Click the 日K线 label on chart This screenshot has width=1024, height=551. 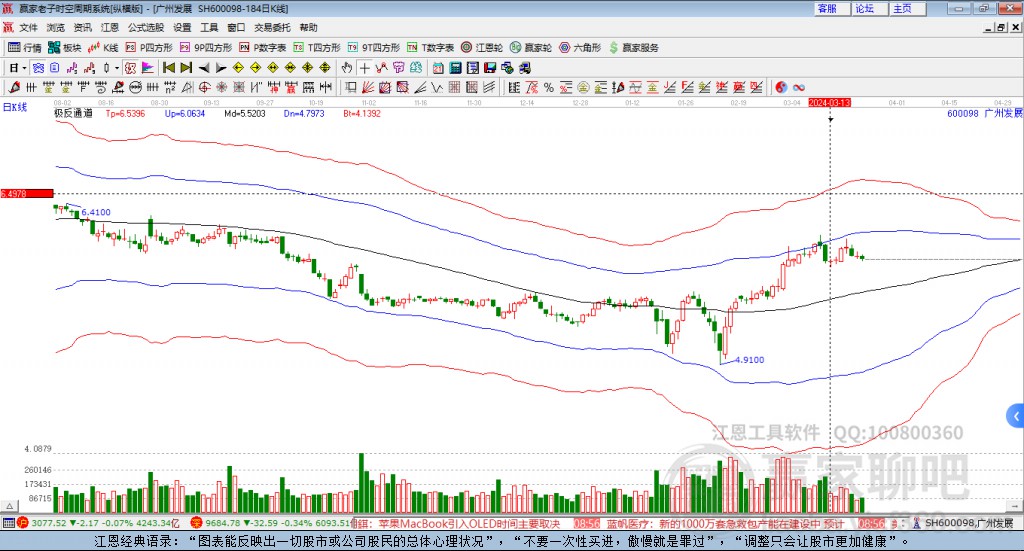tap(15, 107)
